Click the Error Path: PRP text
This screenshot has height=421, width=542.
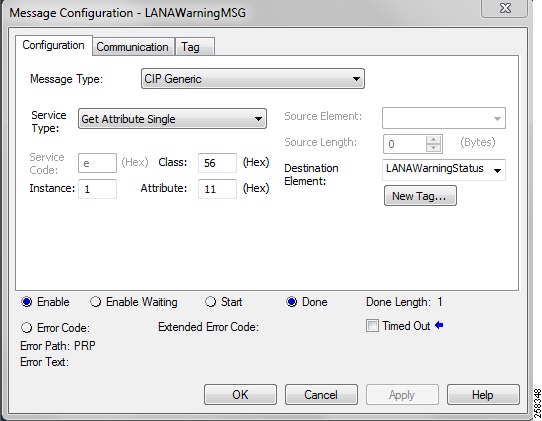58,346
